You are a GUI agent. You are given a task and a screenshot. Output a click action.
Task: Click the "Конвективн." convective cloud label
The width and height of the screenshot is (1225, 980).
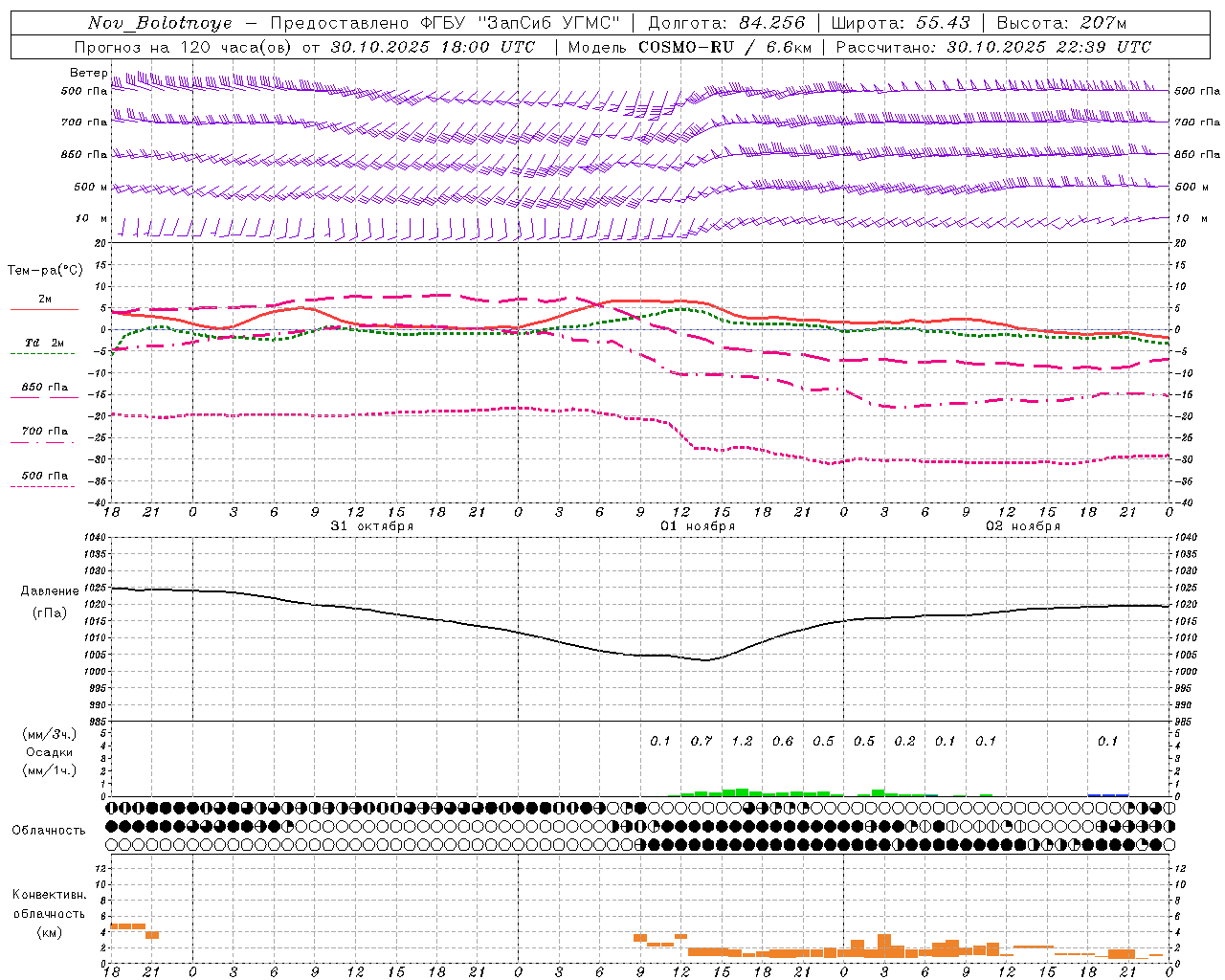[x=50, y=895]
